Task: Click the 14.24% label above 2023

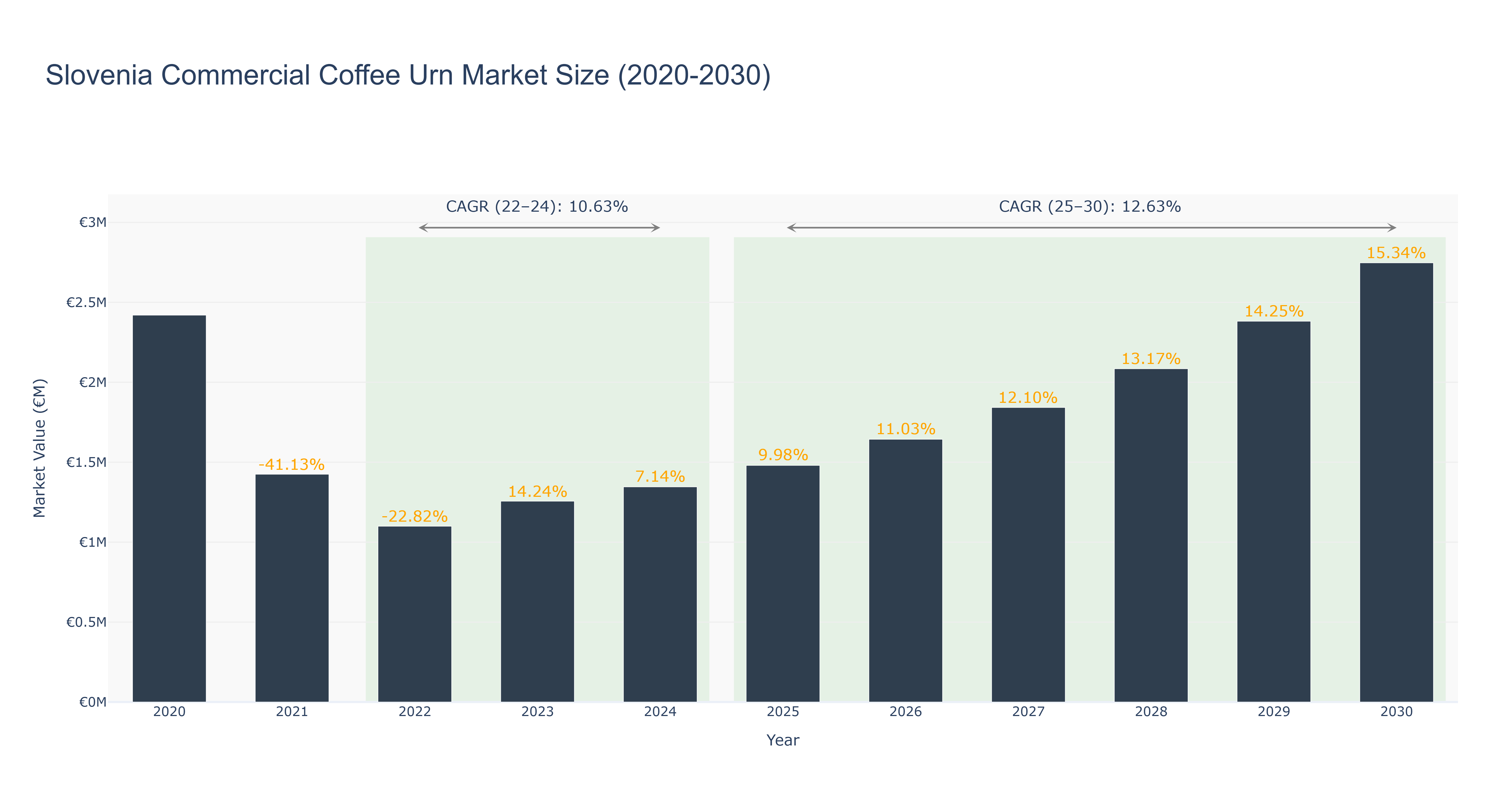Action: pyautogui.click(x=537, y=491)
